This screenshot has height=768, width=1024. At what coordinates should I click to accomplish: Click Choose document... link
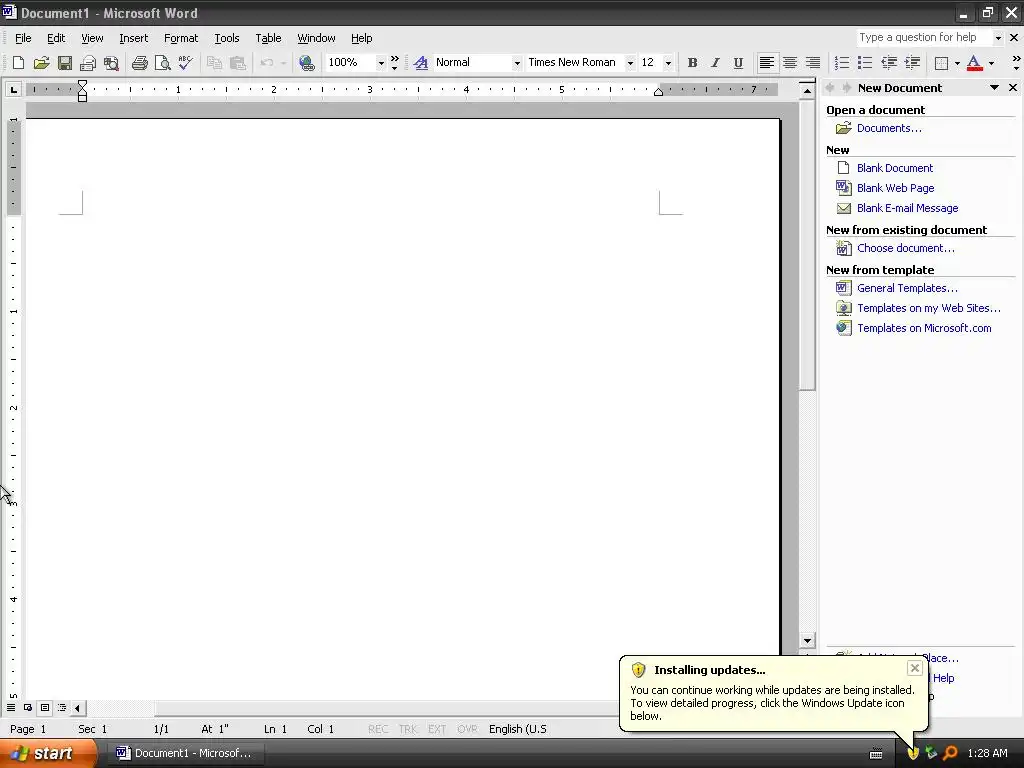click(x=906, y=248)
